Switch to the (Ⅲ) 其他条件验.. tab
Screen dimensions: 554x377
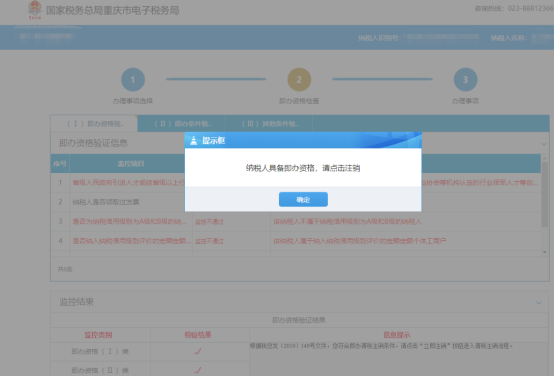pos(269,124)
